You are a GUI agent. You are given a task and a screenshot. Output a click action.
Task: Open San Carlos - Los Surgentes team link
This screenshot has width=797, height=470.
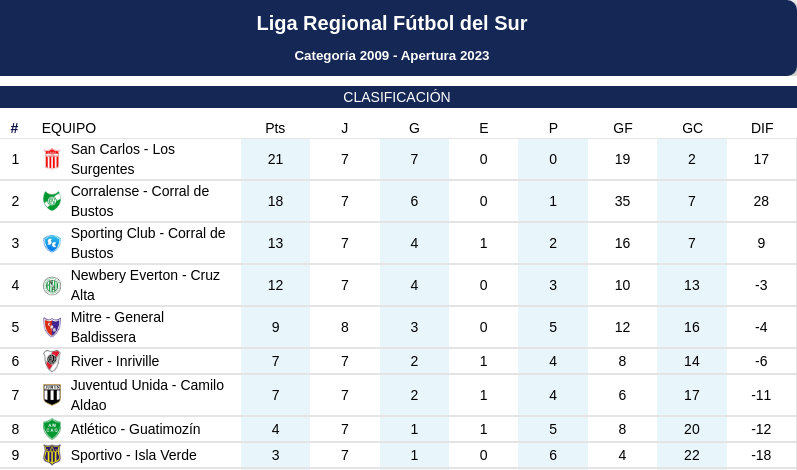point(122,159)
